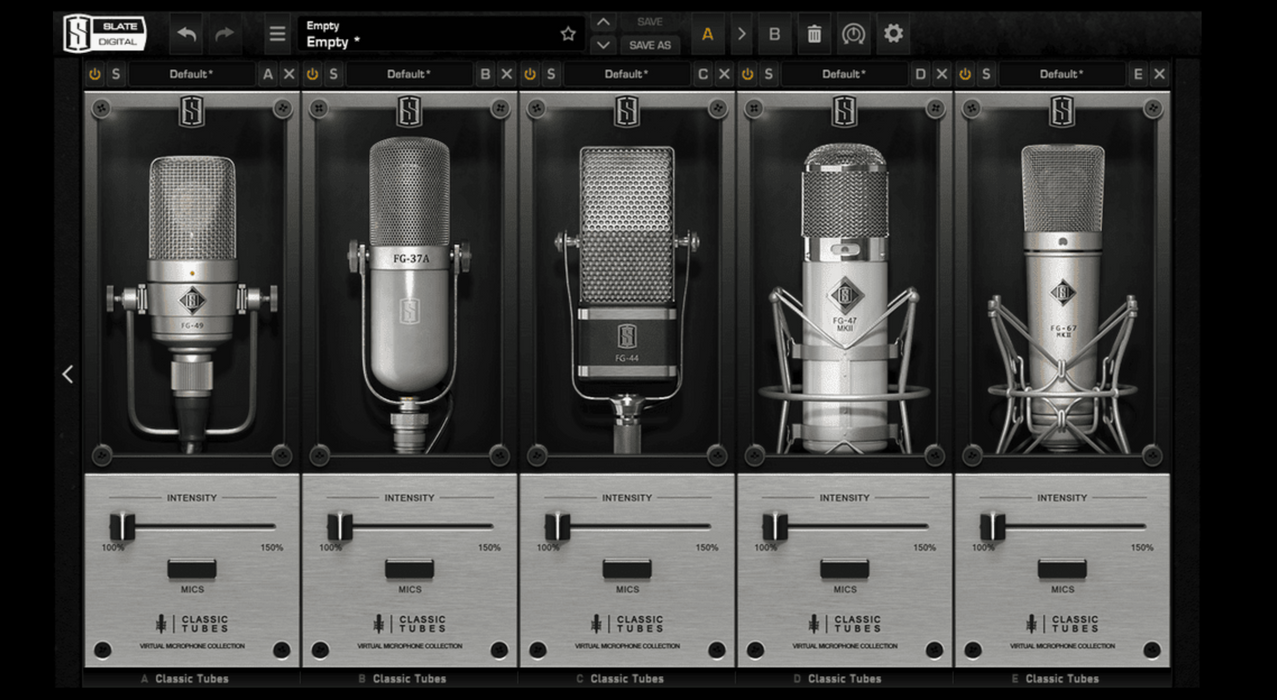Open the hamburger preset menu

[277, 34]
